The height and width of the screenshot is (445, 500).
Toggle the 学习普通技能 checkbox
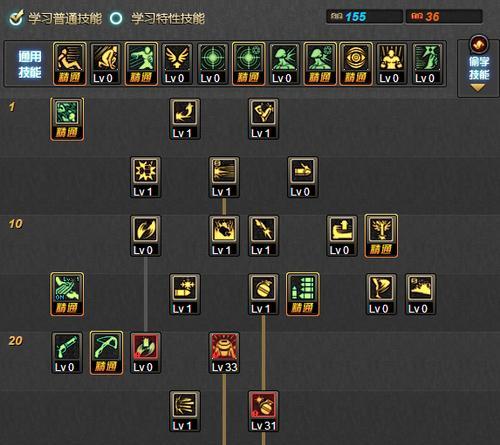click(16, 18)
